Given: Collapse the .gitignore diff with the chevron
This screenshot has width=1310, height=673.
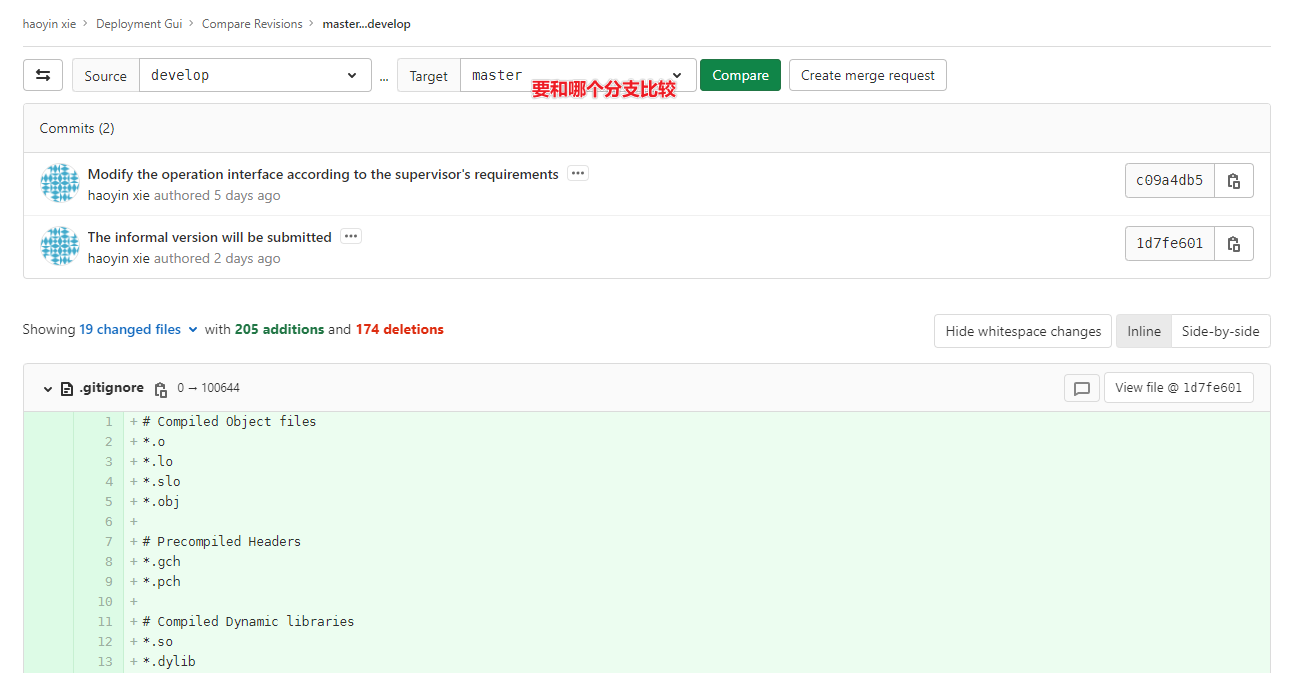Looking at the screenshot, I should (47, 388).
